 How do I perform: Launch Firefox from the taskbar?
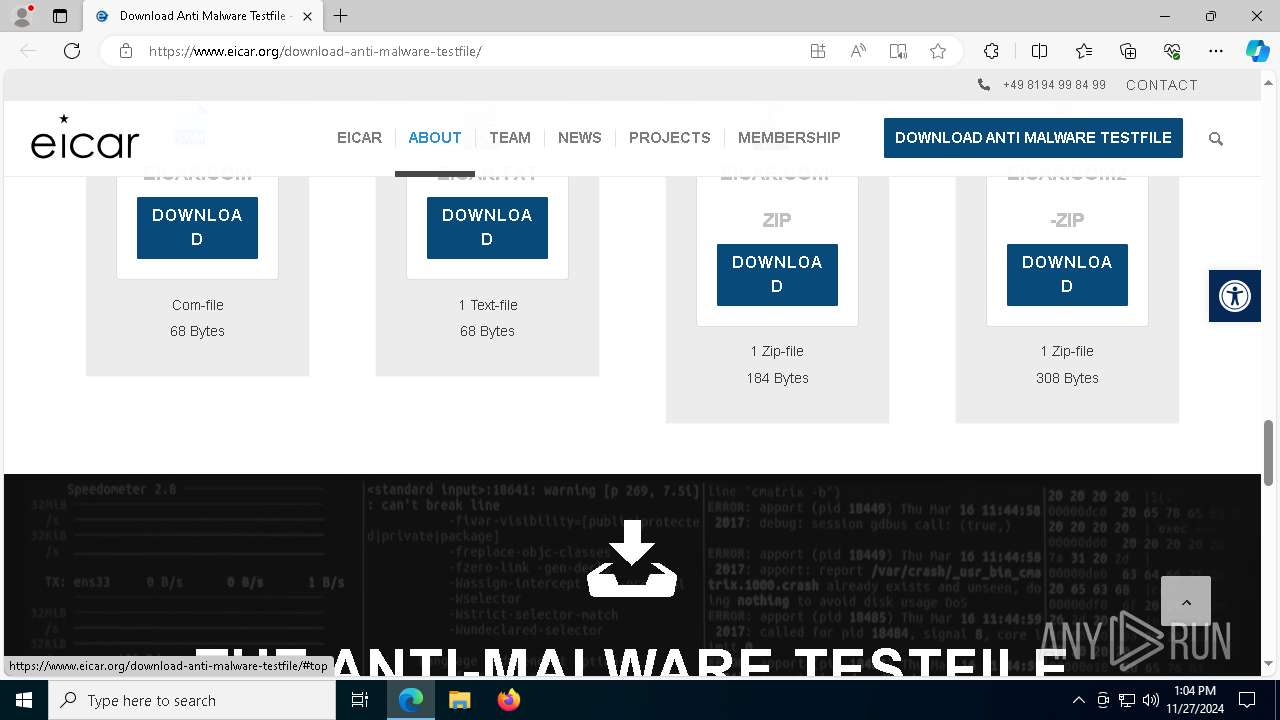[x=508, y=700]
